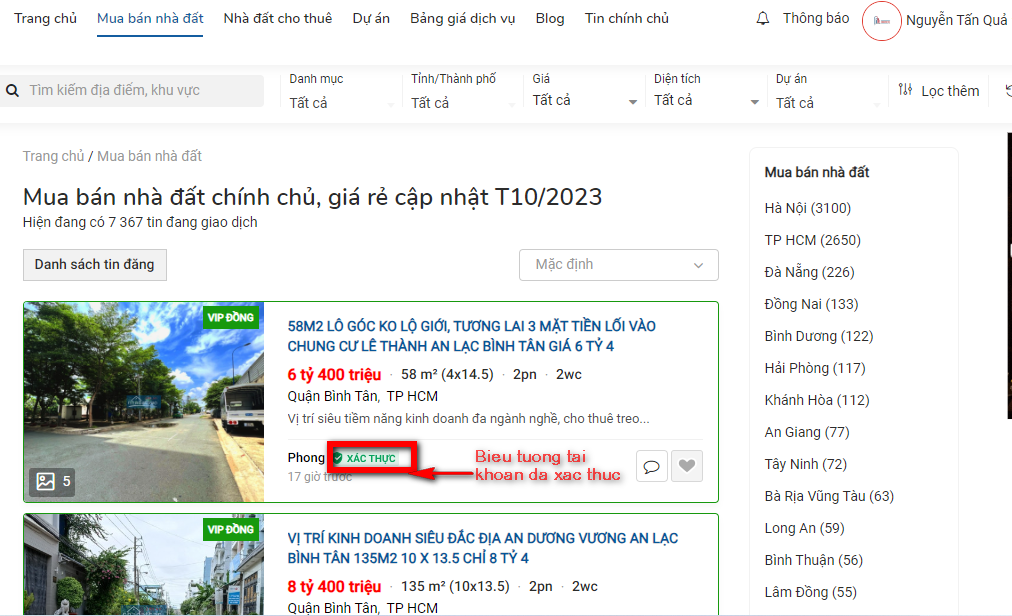Go to the Trang chủ menu item
The image size is (1012, 616).
(45, 19)
